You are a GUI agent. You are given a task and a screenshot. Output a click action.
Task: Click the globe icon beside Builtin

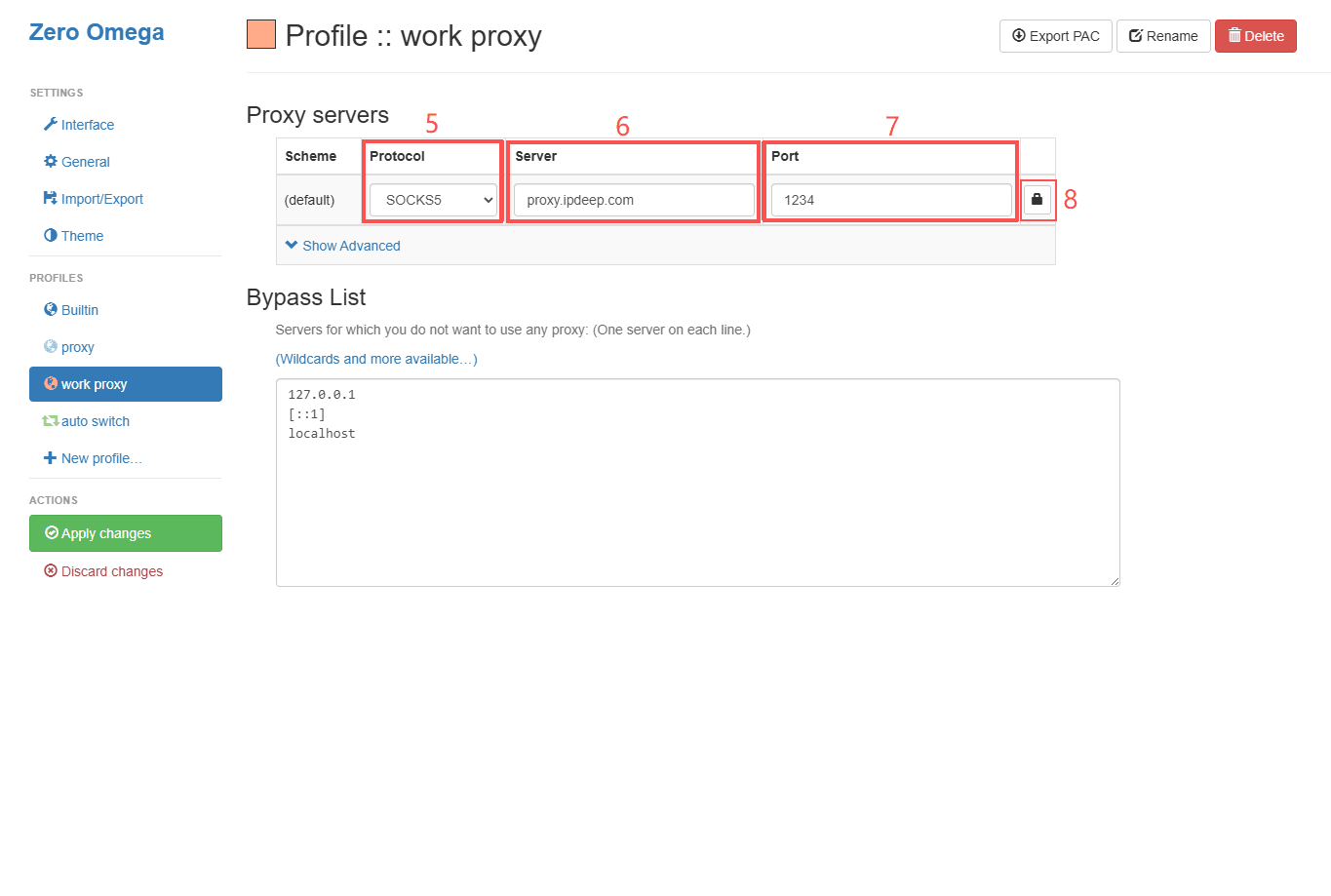[51, 309]
